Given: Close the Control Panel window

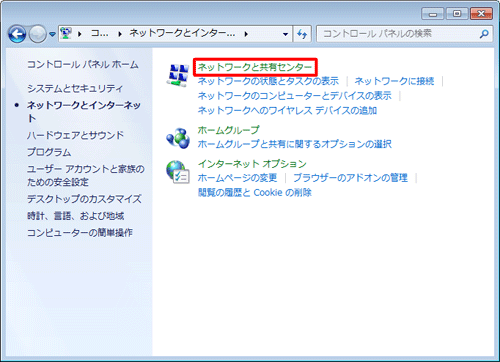Looking at the screenshot, I should point(481,14).
